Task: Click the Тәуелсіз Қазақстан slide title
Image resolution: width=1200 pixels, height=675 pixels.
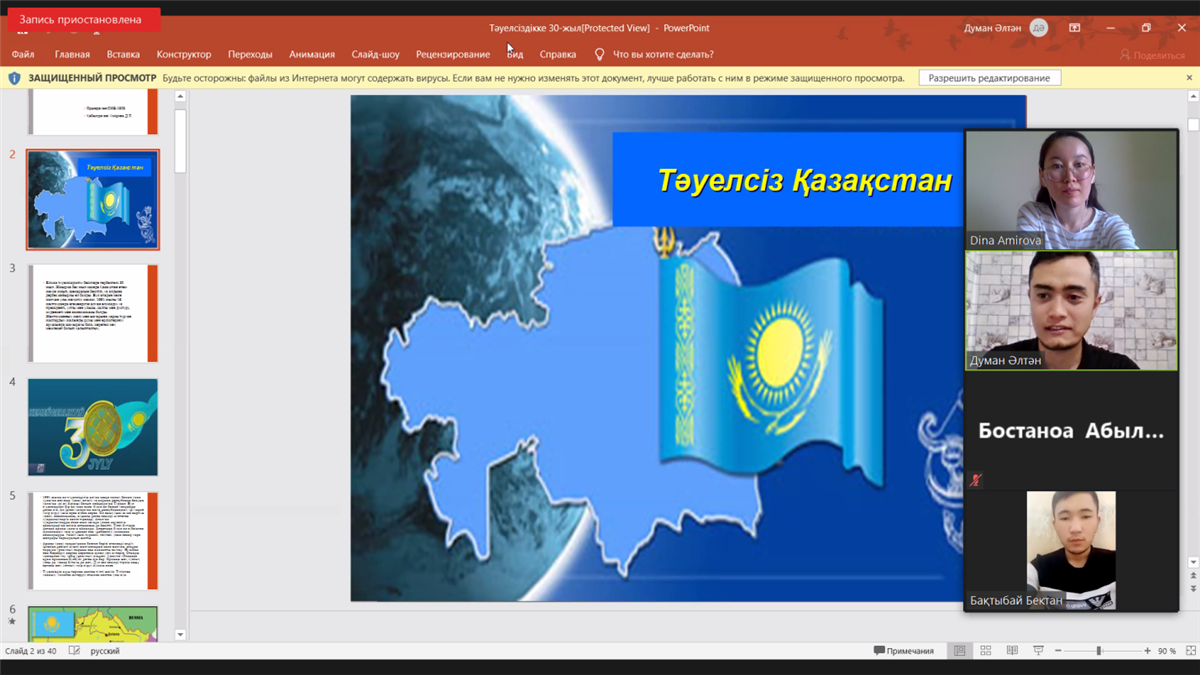Action: (805, 181)
